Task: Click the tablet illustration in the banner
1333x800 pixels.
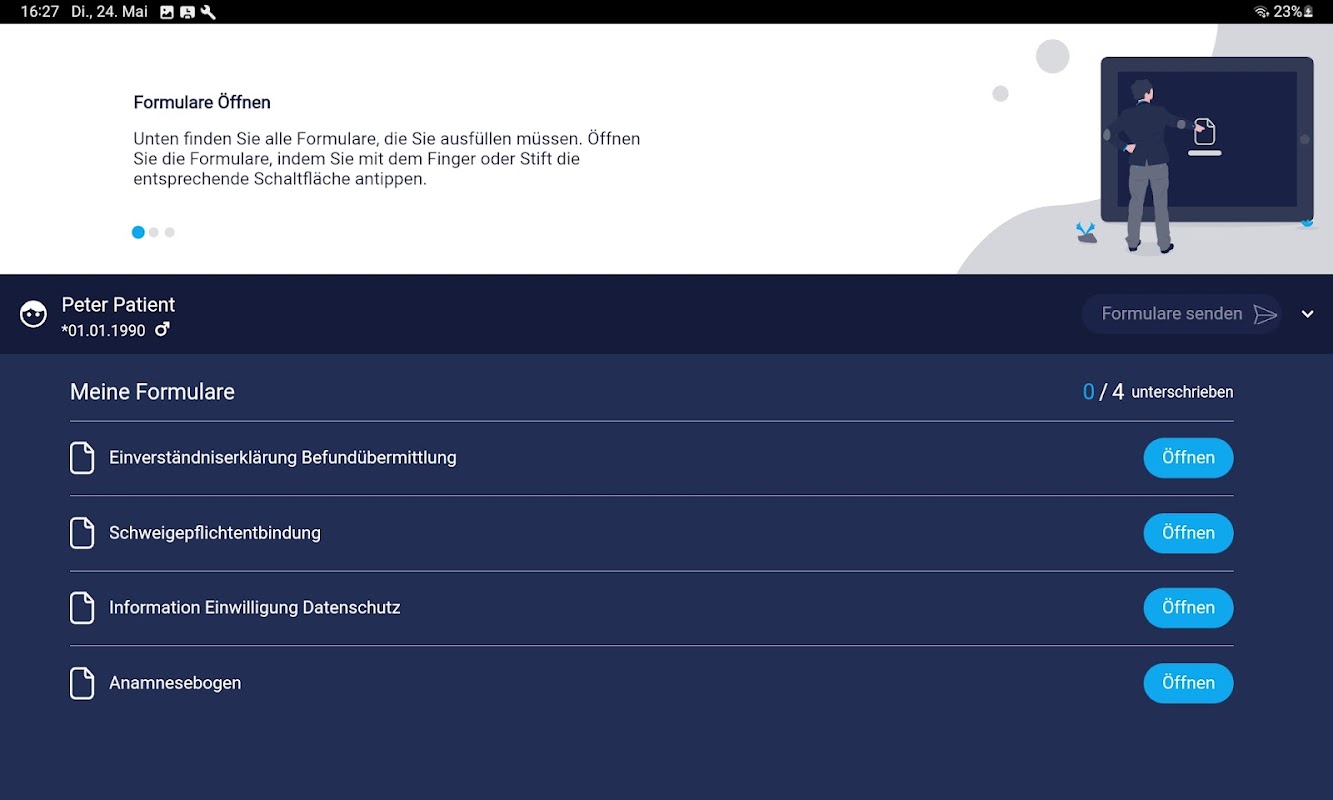Action: (1207, 140)
